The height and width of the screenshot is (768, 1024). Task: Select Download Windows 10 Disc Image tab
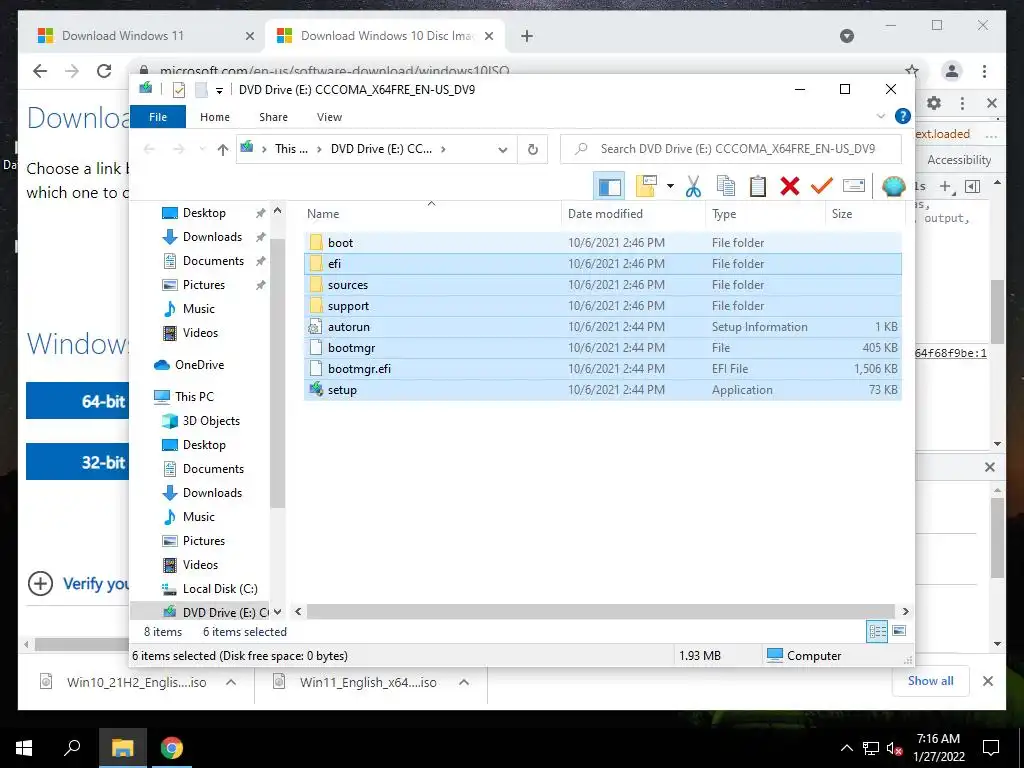click(x=385, y=36)
